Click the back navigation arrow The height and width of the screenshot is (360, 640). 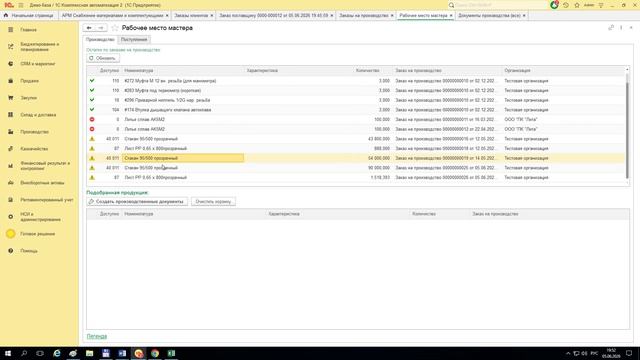pos(89,28)
